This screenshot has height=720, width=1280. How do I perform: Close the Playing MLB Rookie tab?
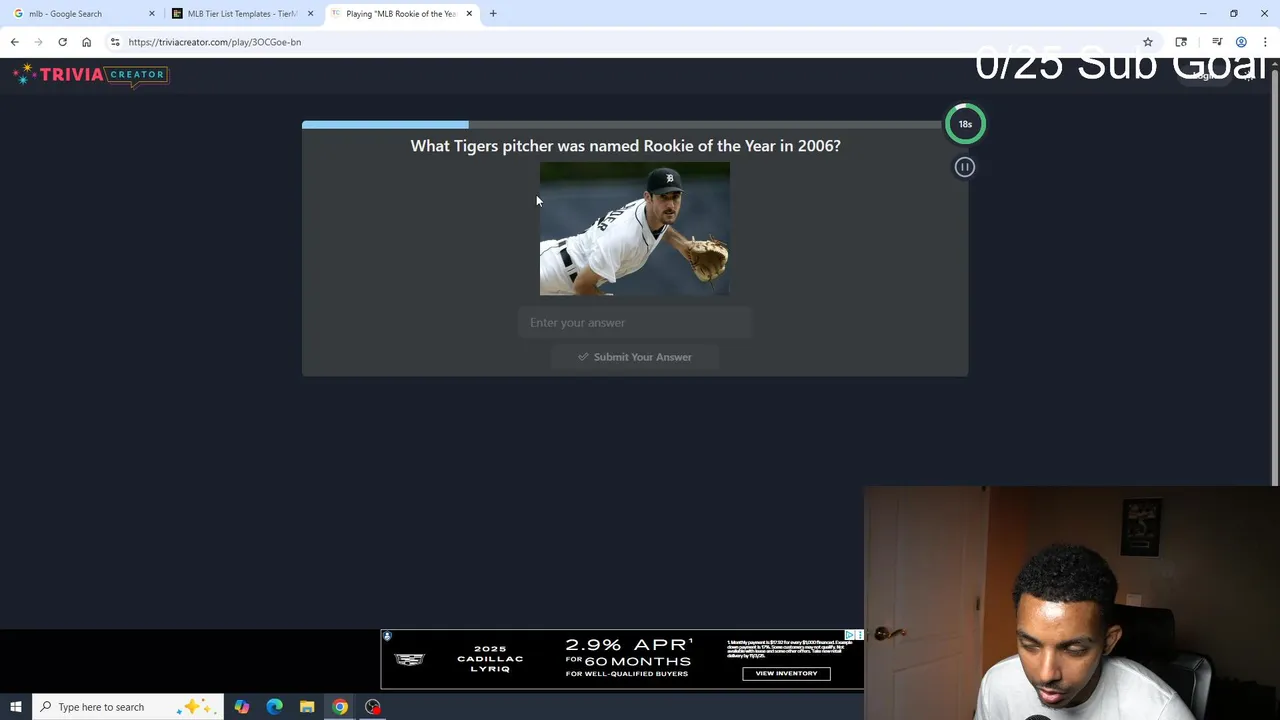[469, 14]
